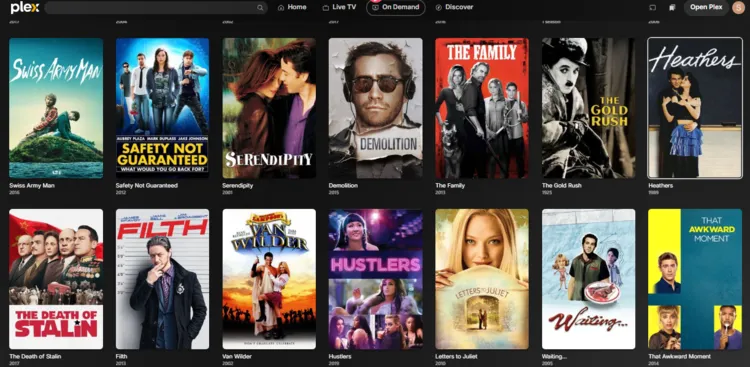Switch to the Live TV tab
The height and width of the screenshot is (367, 750).
tap(339, 7)
